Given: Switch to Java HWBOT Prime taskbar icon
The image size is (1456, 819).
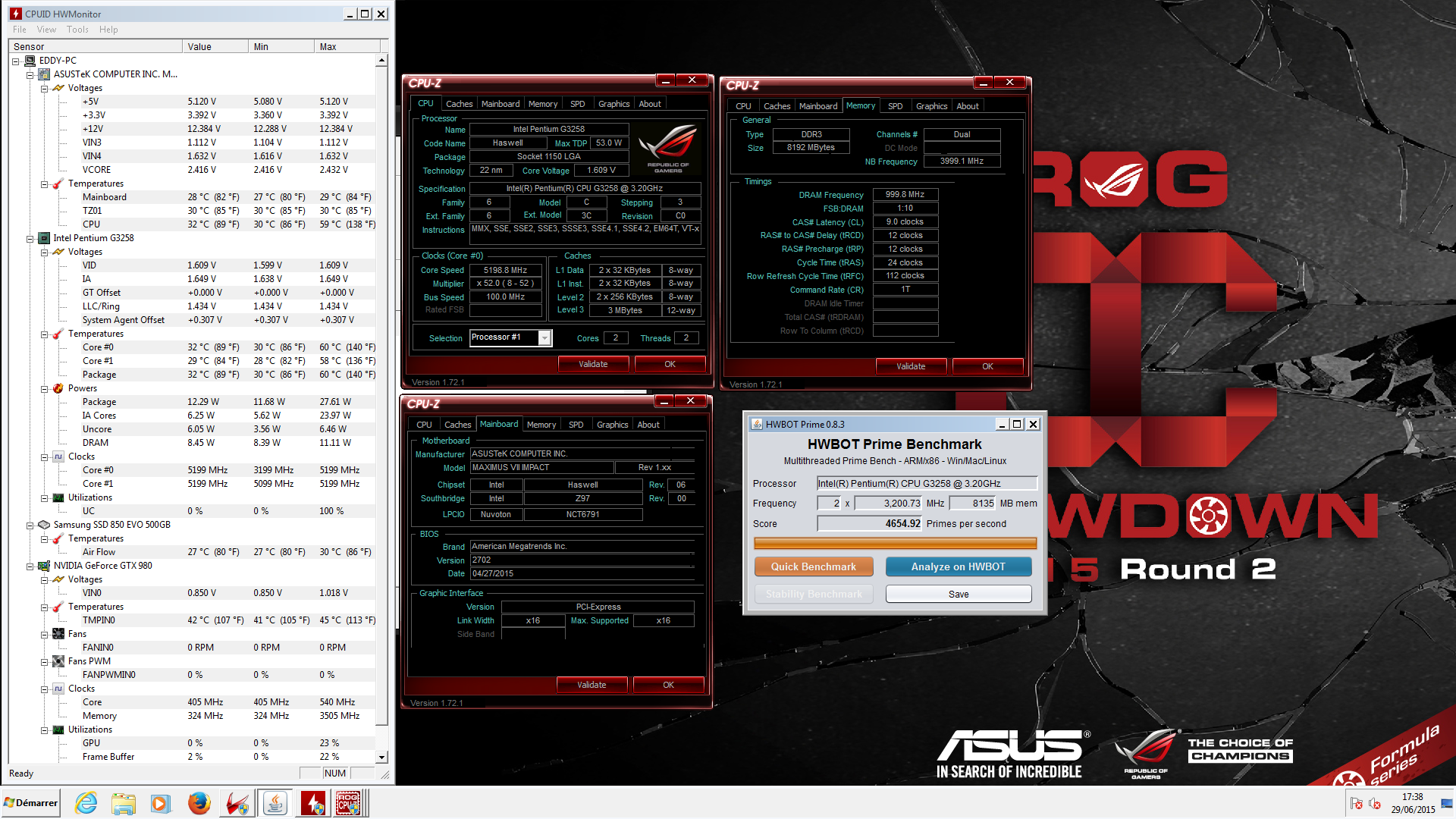Looking at the screenshot, I should click(x=275, y=803).
